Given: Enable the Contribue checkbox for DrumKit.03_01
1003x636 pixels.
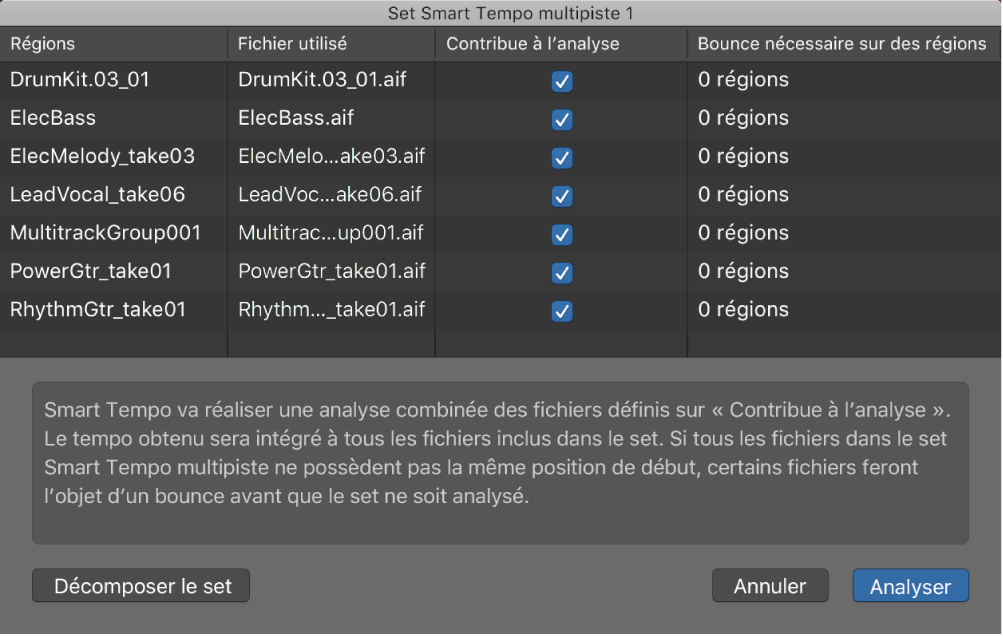Looking at the screenshot, I should (563, 80).
